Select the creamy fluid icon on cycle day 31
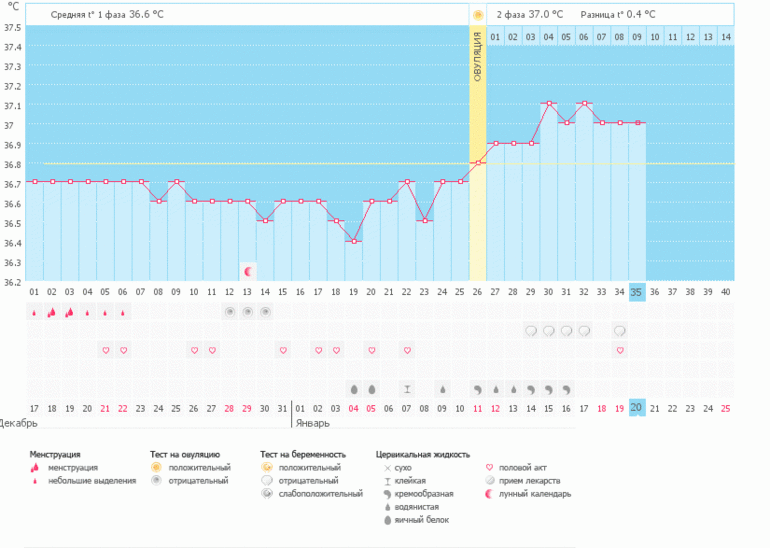Viewport: 770px width, 548px height. pyautogui.click(x=566, y=390)
